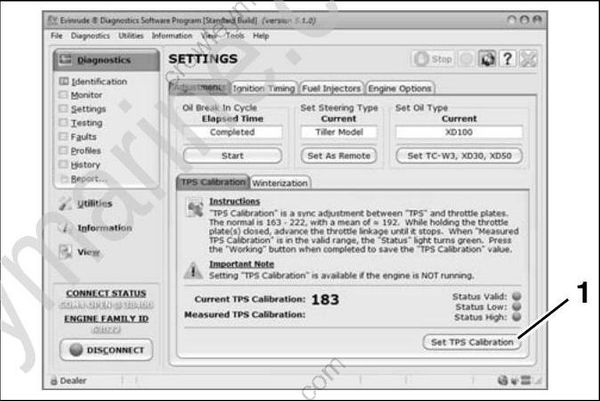Click the Stop button in toolbar
Image resolution: width=600 pixels, height=401 pixels.
[x=435, y=60]
